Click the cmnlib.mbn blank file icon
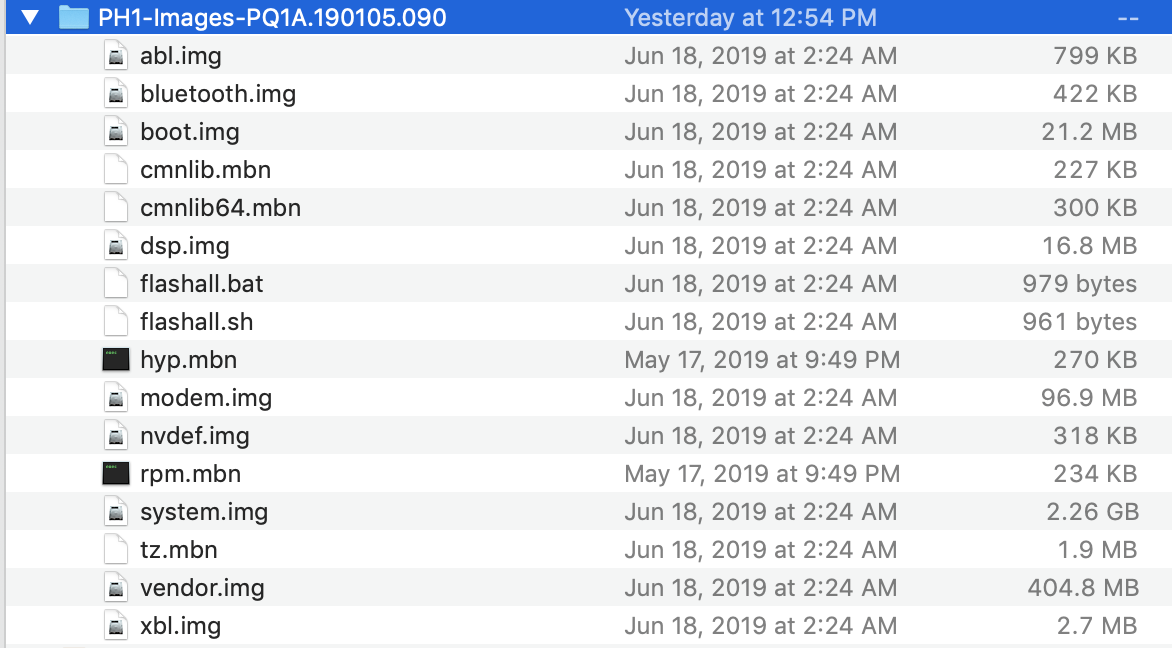 (116, 170)
